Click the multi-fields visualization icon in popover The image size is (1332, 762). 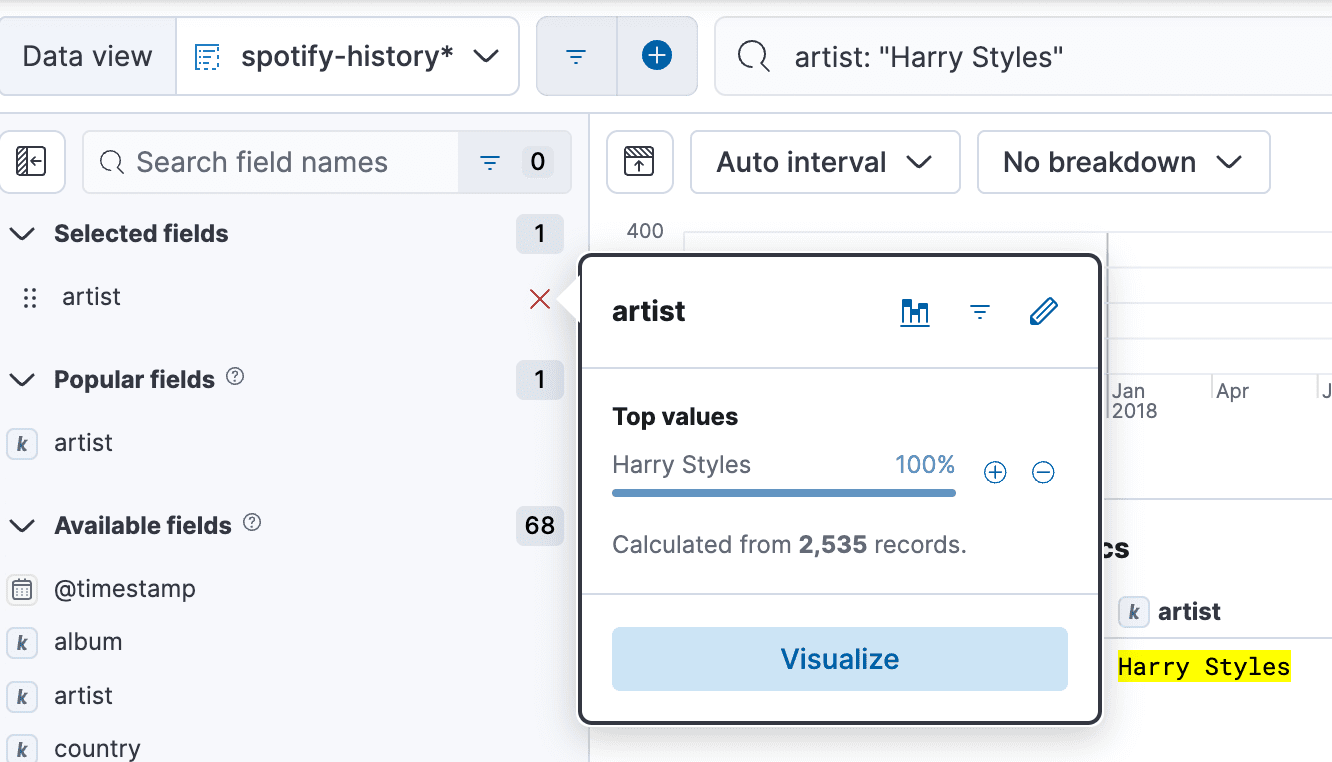click(x=915, y=312)
